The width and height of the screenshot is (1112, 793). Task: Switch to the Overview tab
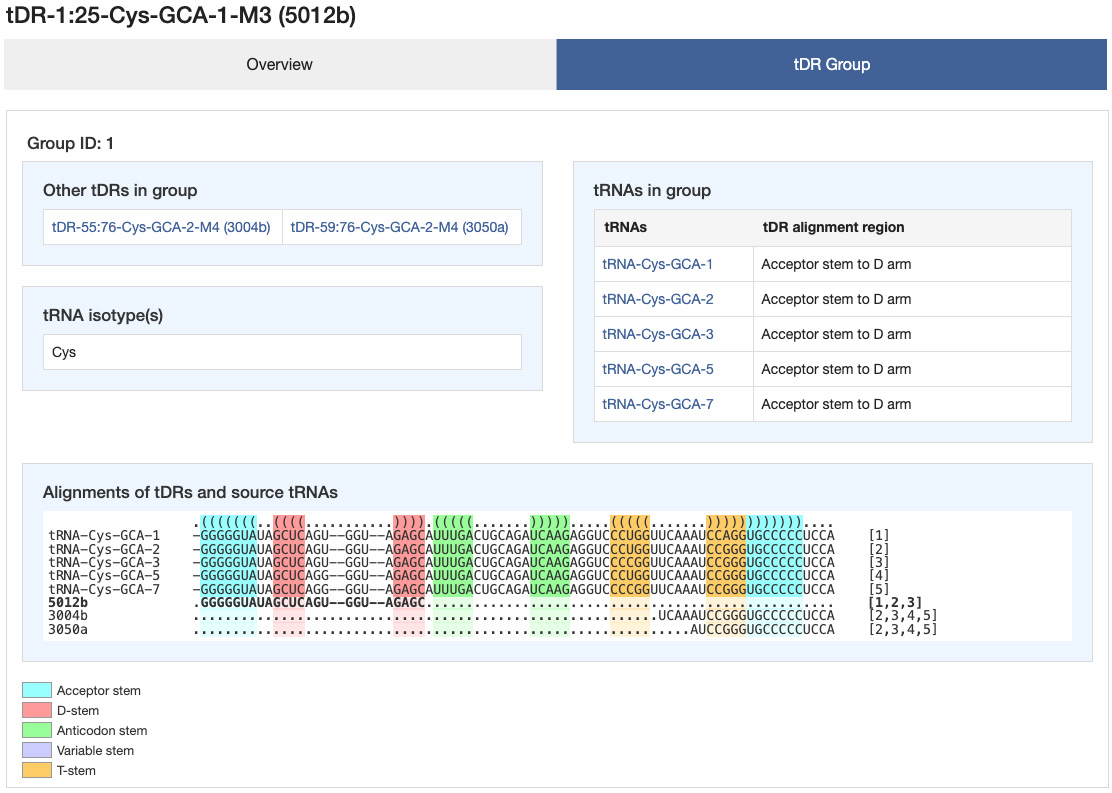coord(280,64)
